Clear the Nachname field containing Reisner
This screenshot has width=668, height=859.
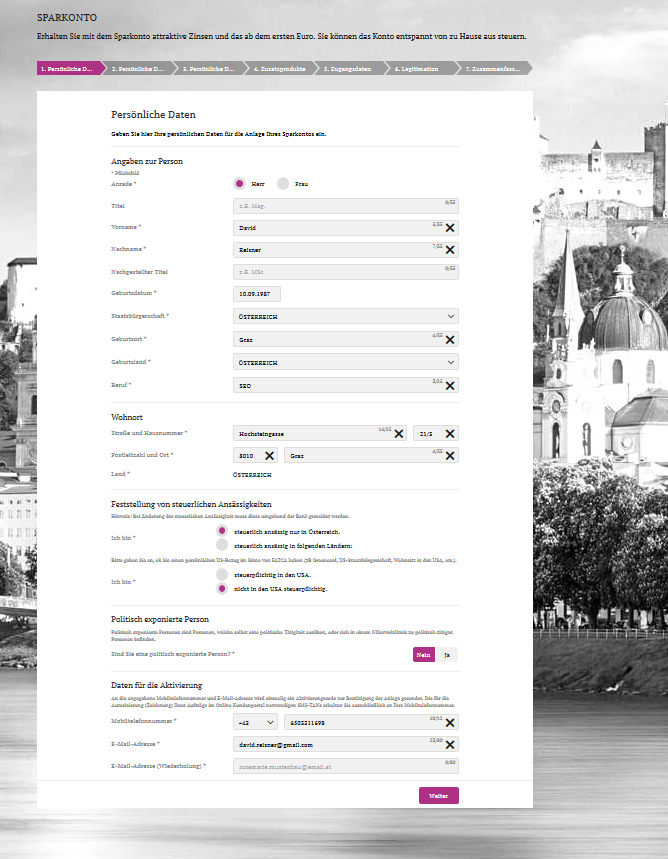point(449,250)
